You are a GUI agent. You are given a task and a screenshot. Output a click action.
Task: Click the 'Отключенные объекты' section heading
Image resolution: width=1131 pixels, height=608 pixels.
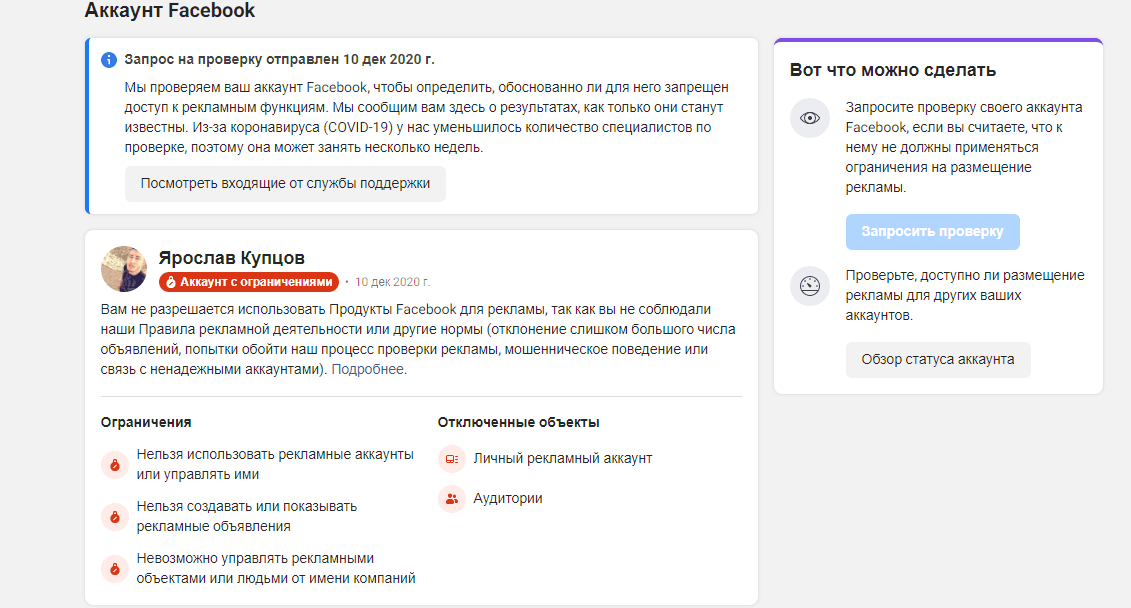click(x=519, y=423)
